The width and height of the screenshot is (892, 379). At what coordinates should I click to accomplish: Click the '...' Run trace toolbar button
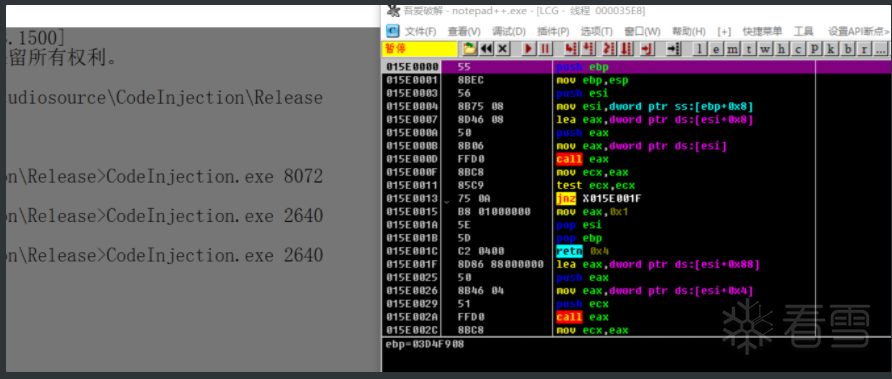click(881, 50)
